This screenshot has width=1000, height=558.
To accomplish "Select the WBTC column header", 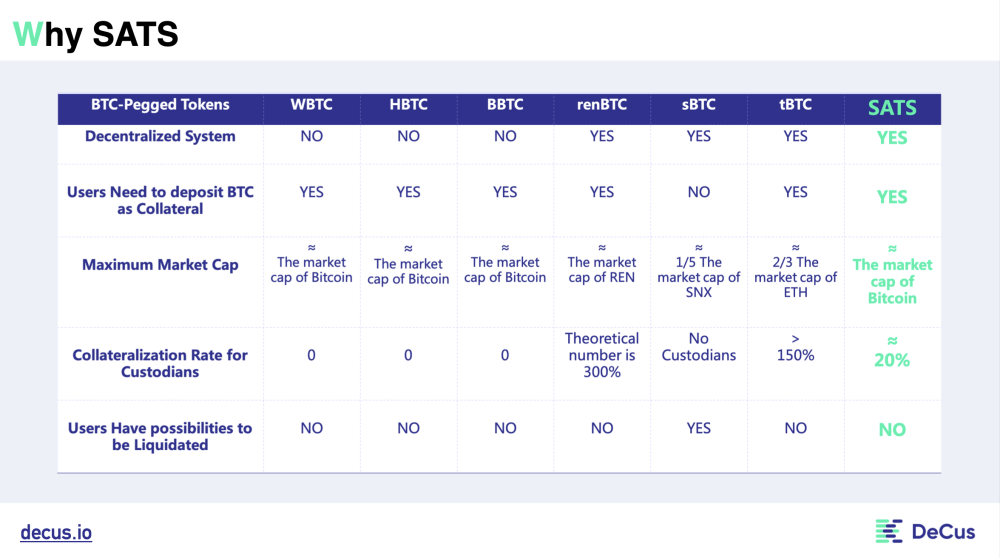I will tap(312, 105).
